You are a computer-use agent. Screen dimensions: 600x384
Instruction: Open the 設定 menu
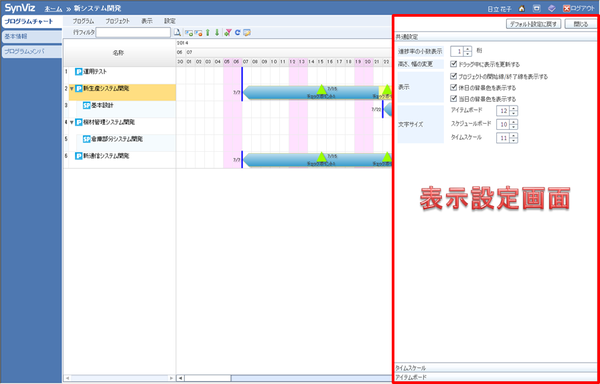click(170, 21)
